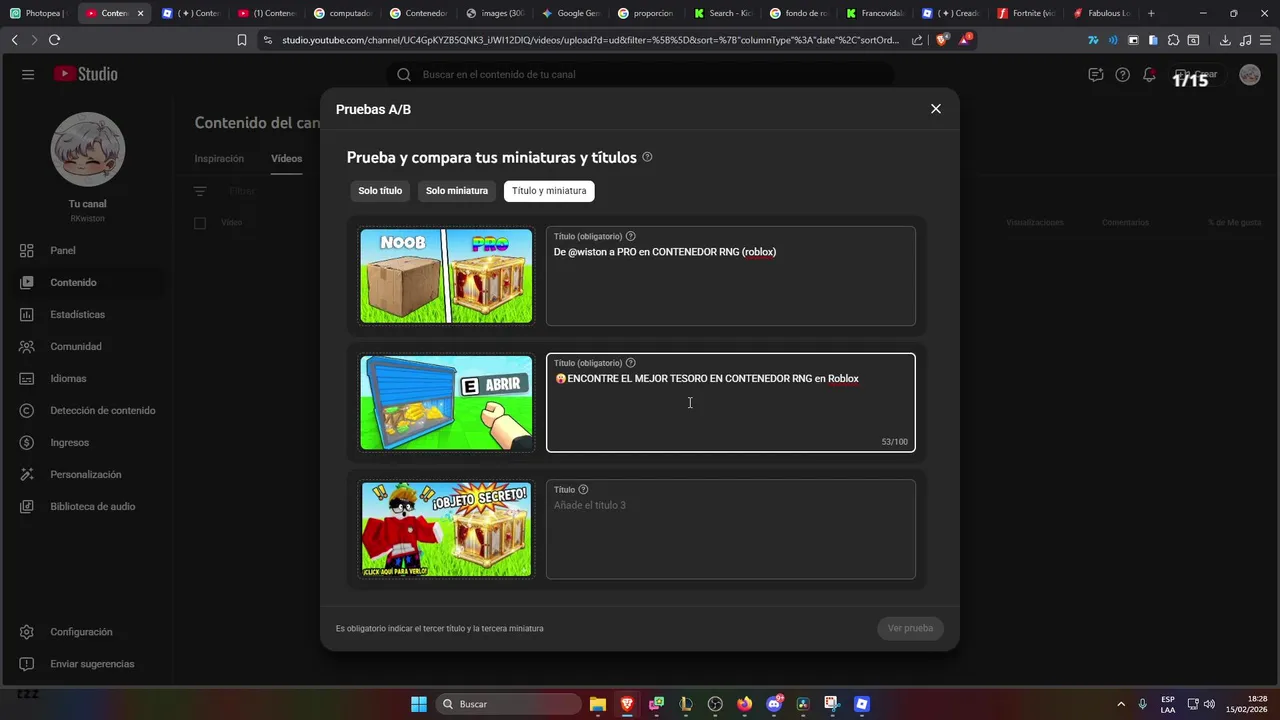Close the Pruebas A/B dialog
The width and height of the screenshot is (1280, 720).
[x=936, y=109]
